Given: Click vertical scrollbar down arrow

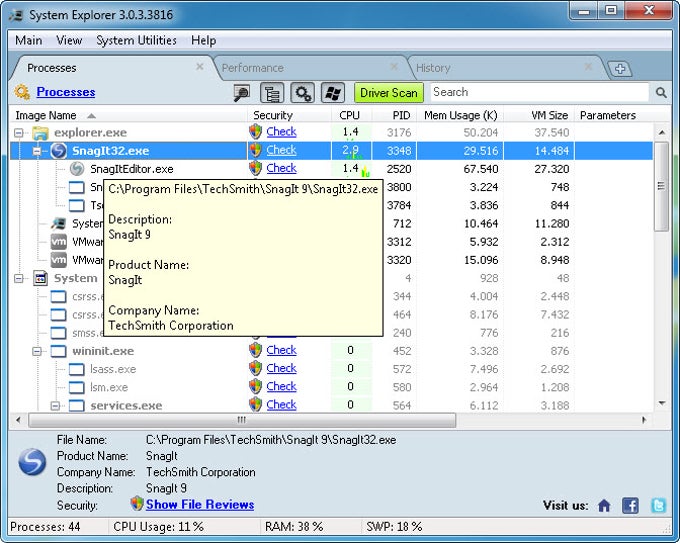Looking at the screenshot, I should coord(662,404).
